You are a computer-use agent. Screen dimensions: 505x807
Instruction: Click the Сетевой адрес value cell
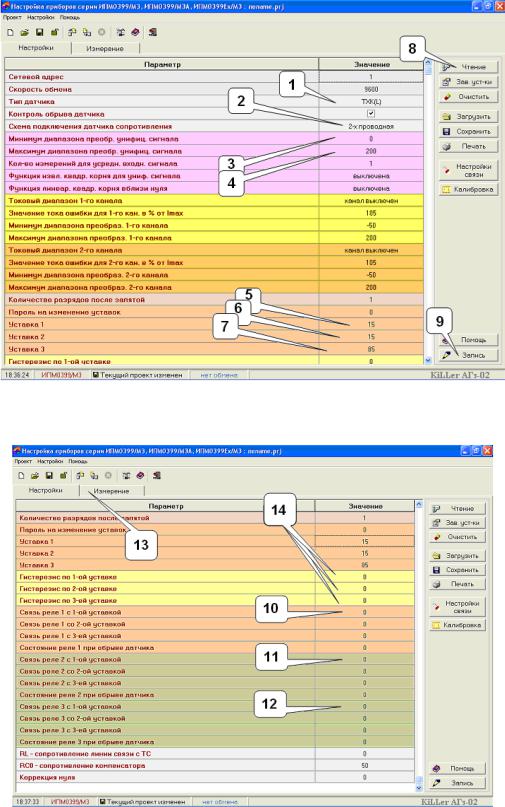coord(371,77)
